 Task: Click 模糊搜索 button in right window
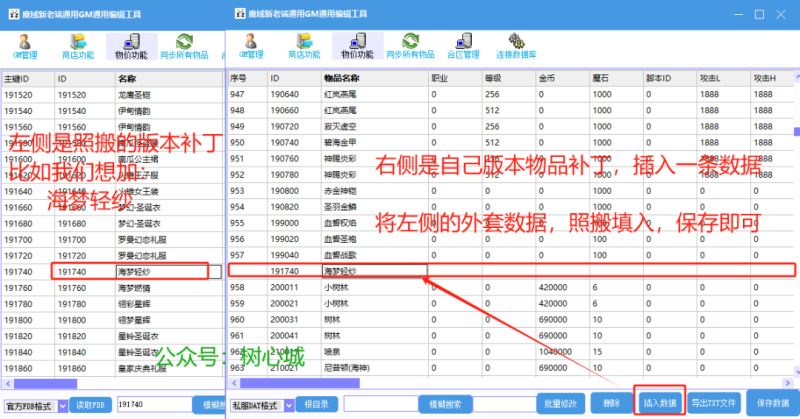click(445, 405)
